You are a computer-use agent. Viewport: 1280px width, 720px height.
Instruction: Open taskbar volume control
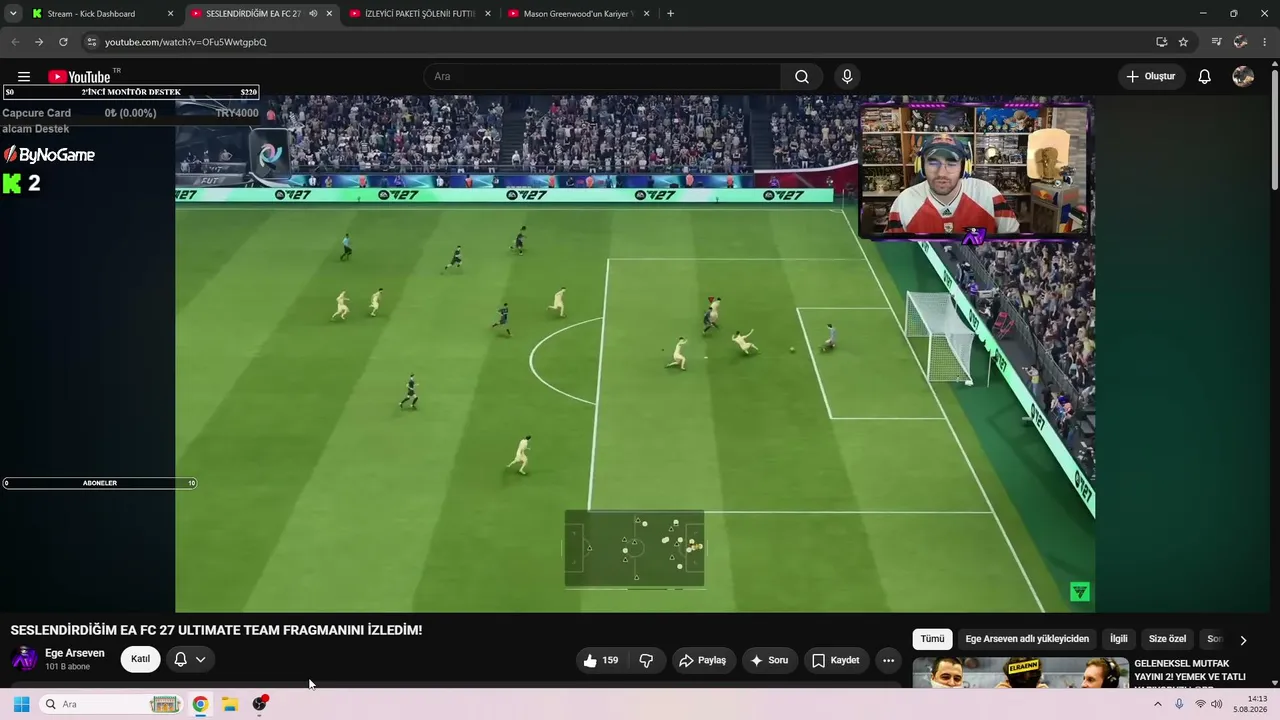(1216, 704)
